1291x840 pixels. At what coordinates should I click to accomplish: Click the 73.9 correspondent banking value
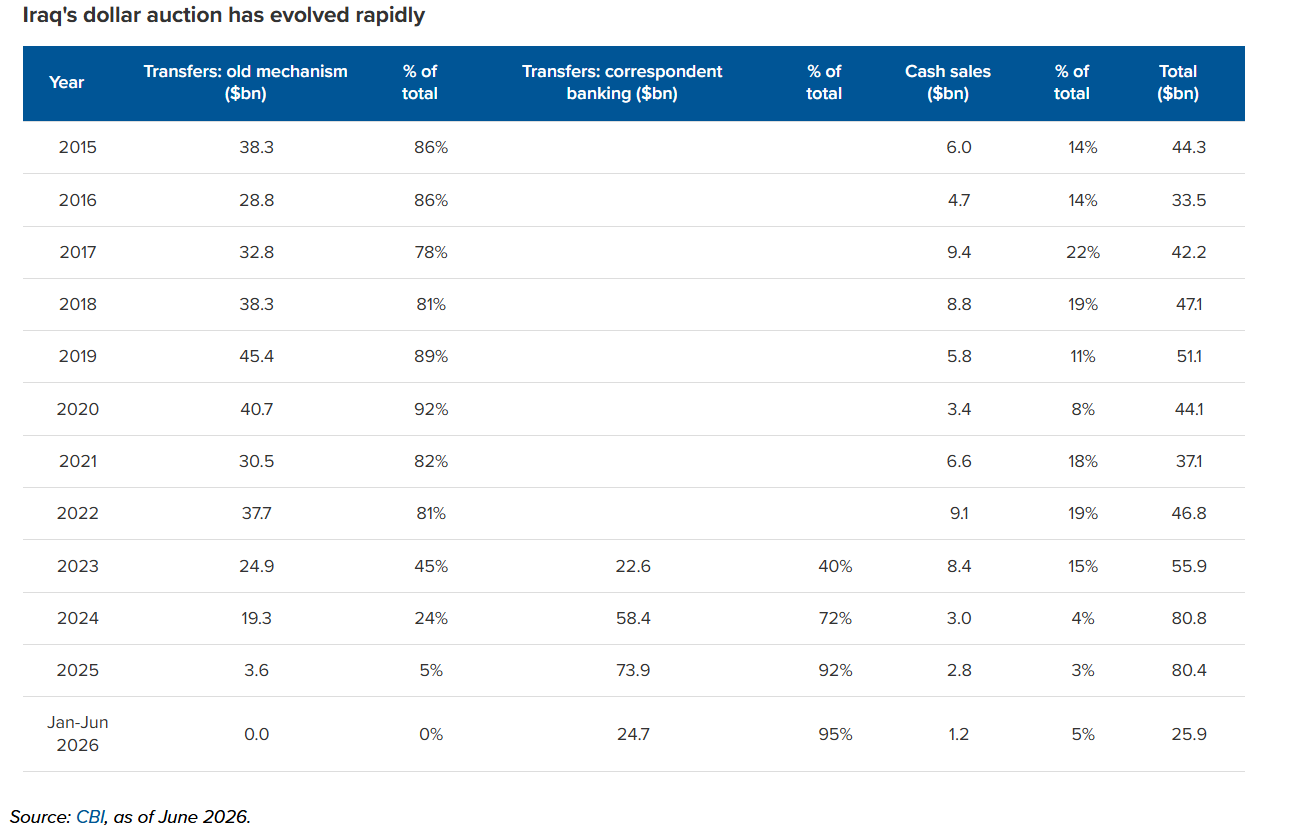[634, 671]
